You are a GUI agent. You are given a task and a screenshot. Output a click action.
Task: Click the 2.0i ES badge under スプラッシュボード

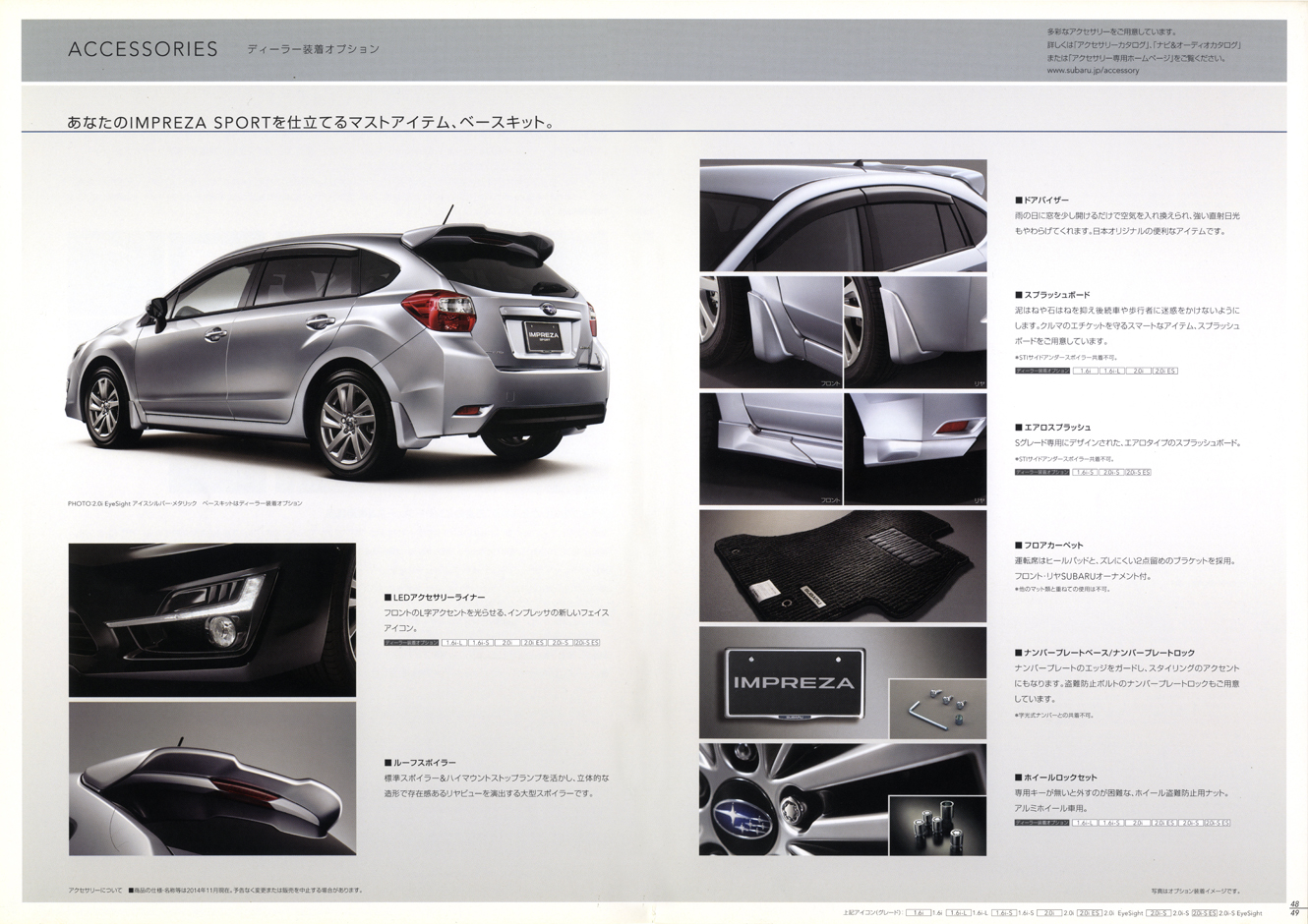pyautogui.click(x=1164, y=371)
